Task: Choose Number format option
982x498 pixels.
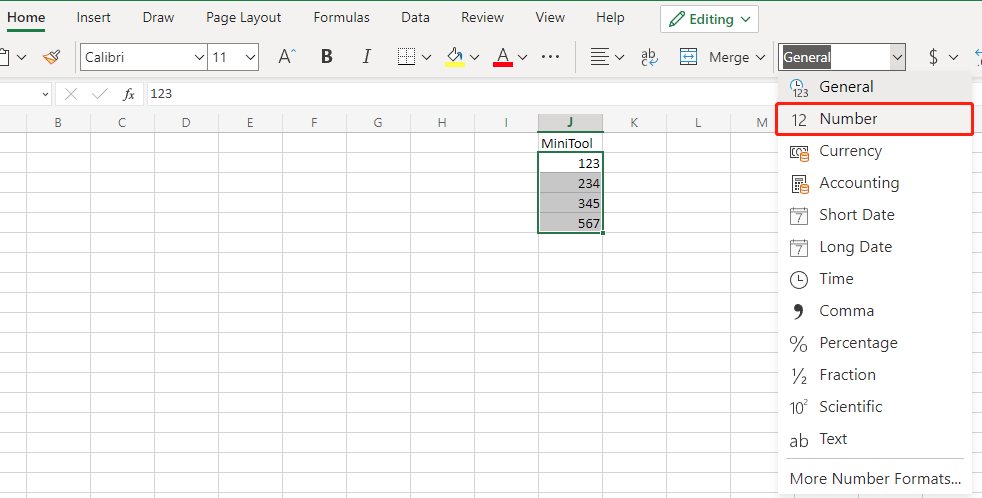Action: [876, 119]
